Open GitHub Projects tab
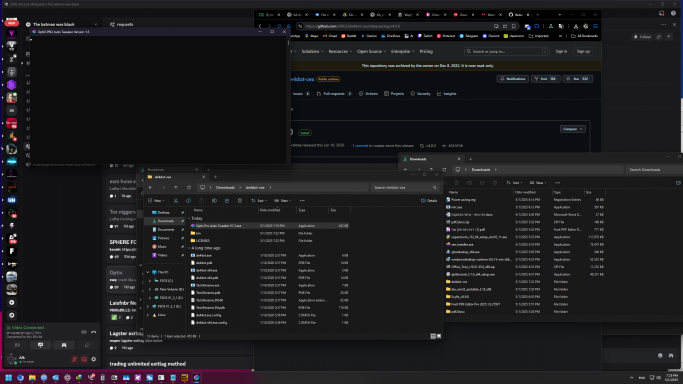683x384 pixels. tap(394, 94)
